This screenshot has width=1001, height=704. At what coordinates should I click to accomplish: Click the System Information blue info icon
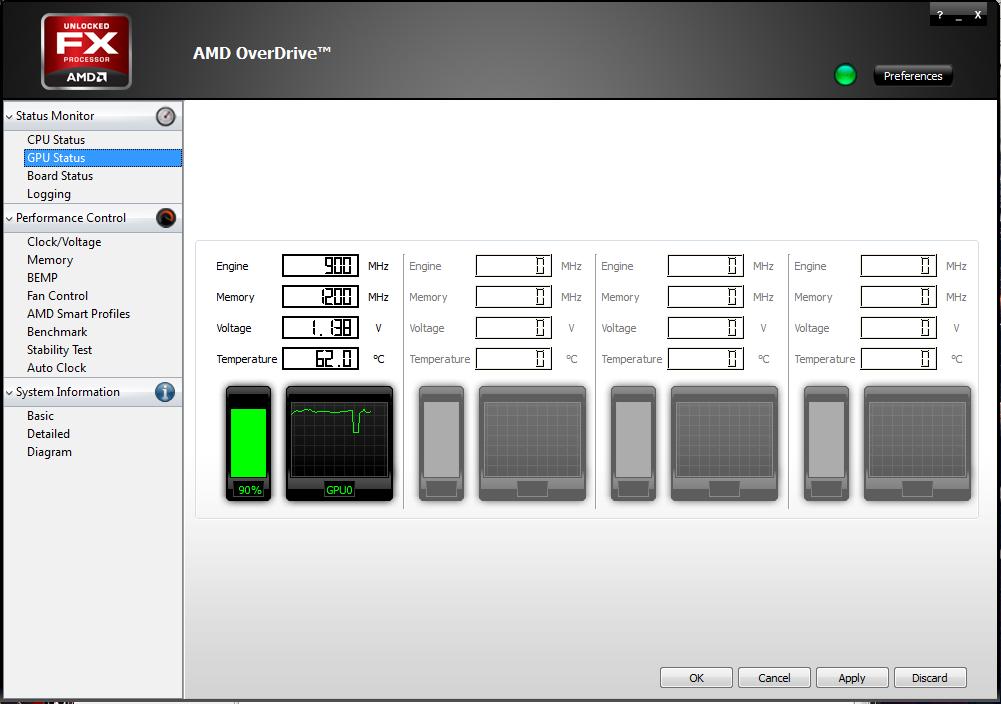165,392
